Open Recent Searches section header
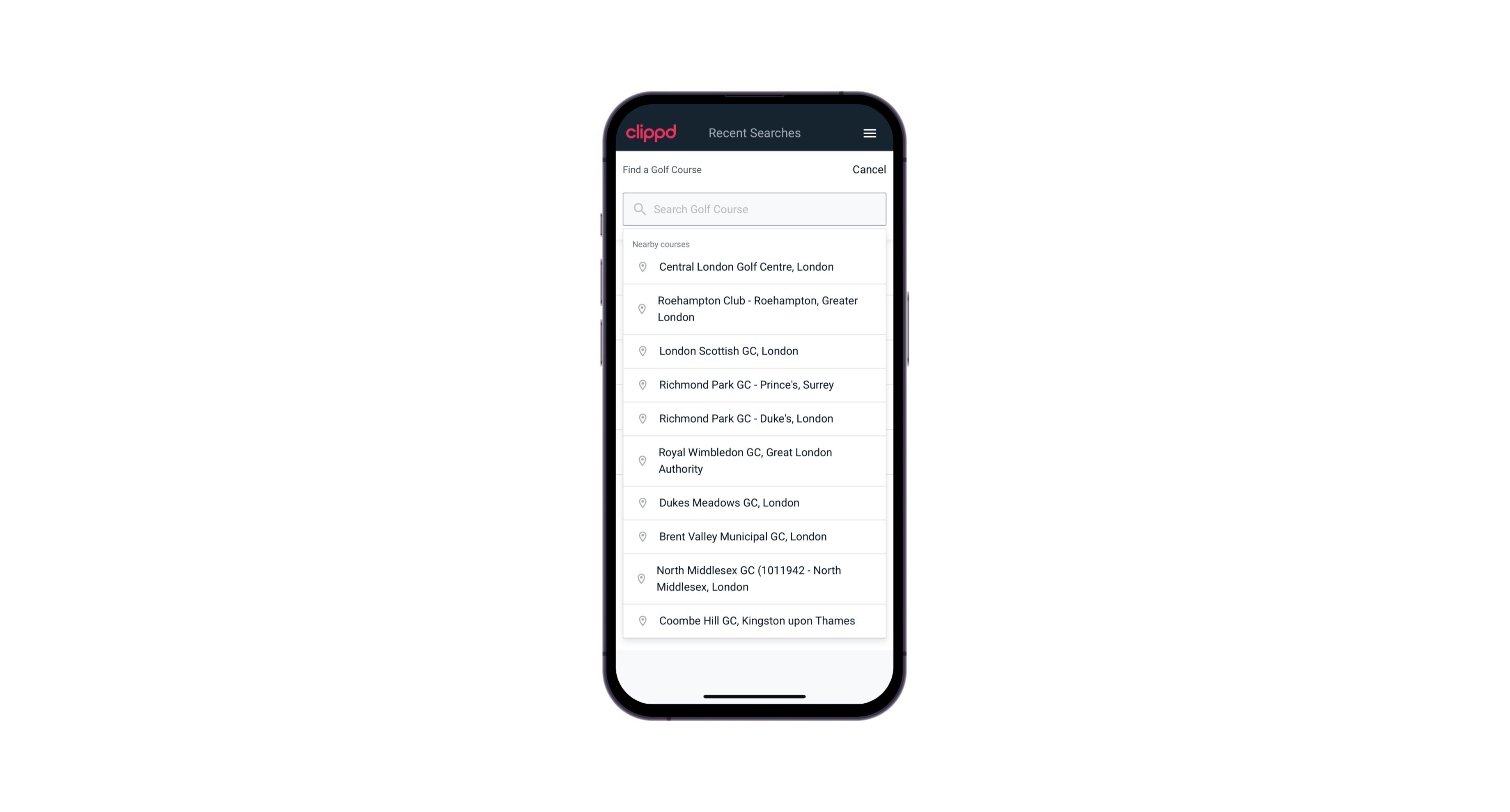This screenshot has height=812, width=1510. tap(755, 133)
